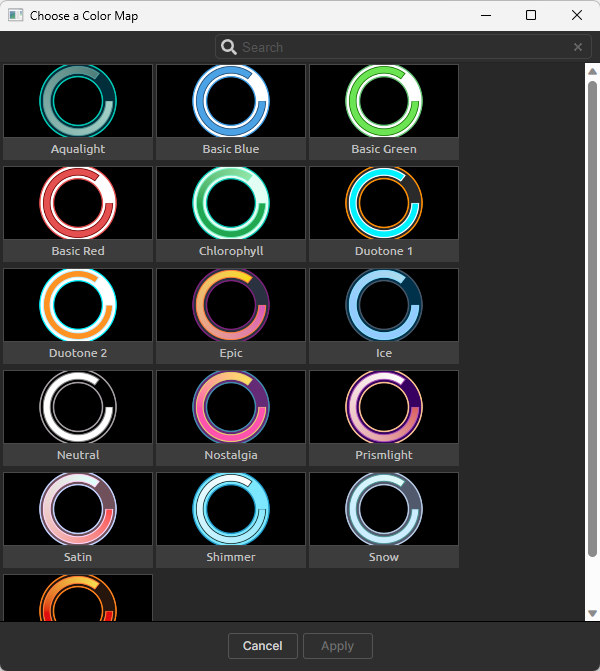Close the Choose a Color Map dialog
600x671 pixels.
[x=577, y=15]
